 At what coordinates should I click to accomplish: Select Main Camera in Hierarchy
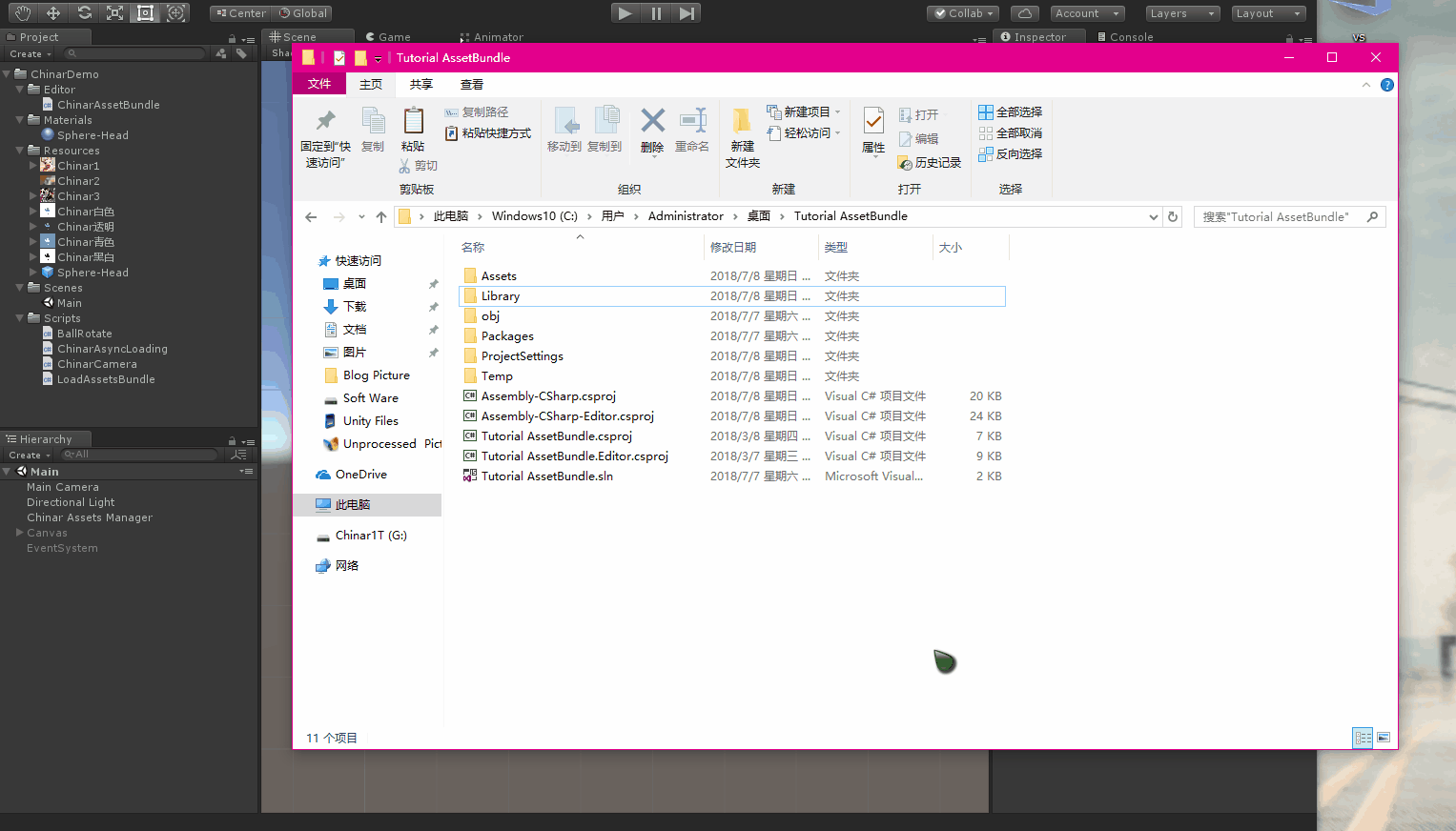click(x=63, y=487)
